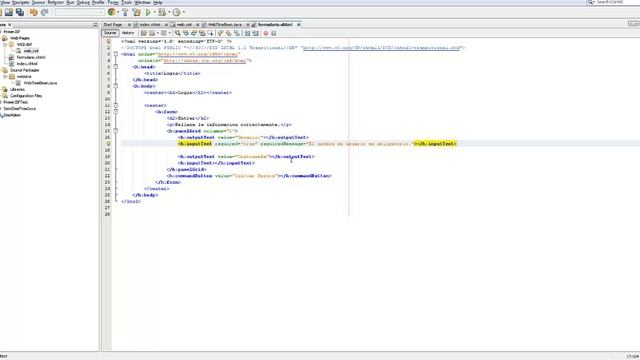Click the Clean and Build icon
This screenshot has height=360, width=640.
(137, 13)
